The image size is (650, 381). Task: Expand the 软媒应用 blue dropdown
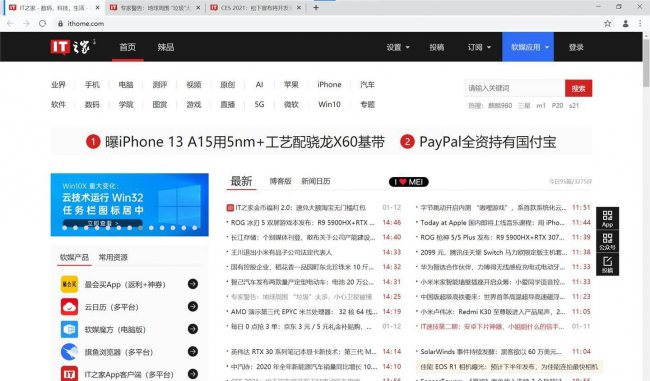(x=528, y=47)
